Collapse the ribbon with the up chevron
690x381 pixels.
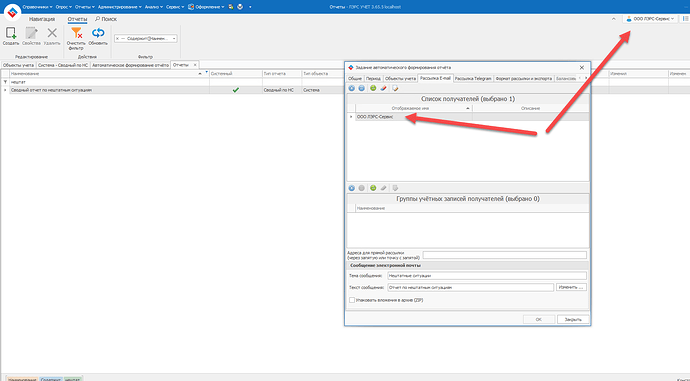coord(614,19)
